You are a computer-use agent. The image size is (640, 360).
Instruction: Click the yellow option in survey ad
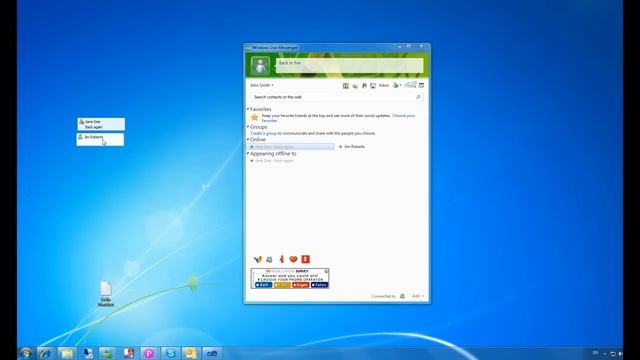282,285
